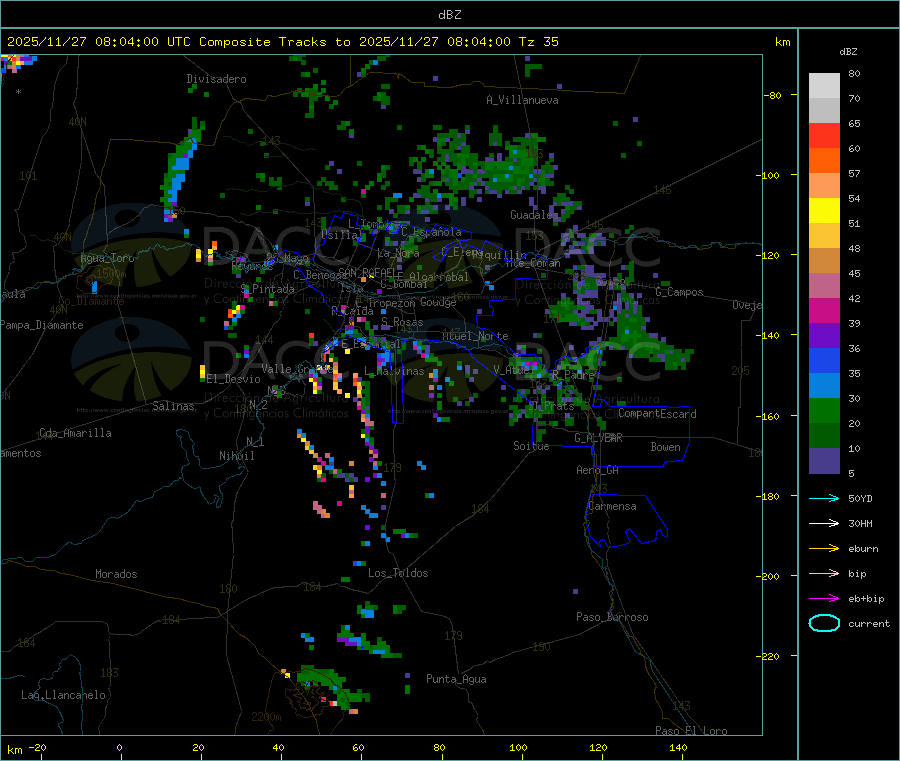Screen dimensions: 900x761
Task: Select the yellow 51 dBZ legend swatch
Action: click(x=824, y=211)
